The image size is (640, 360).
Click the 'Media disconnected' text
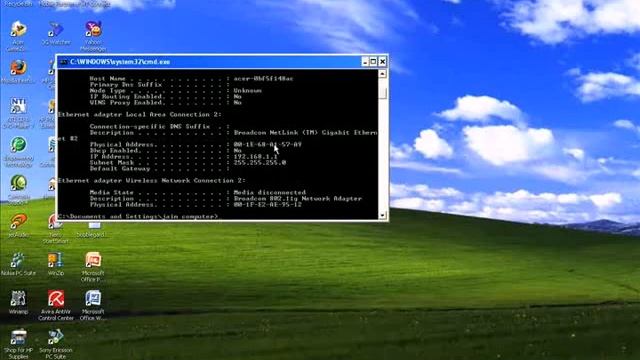click(x=269, y=192)
